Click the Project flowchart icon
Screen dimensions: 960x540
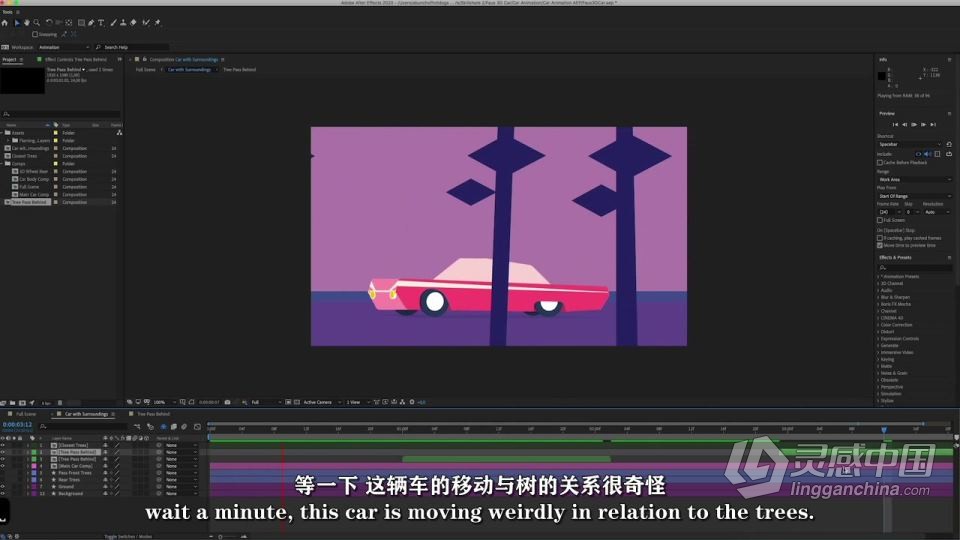pos(119,133)
